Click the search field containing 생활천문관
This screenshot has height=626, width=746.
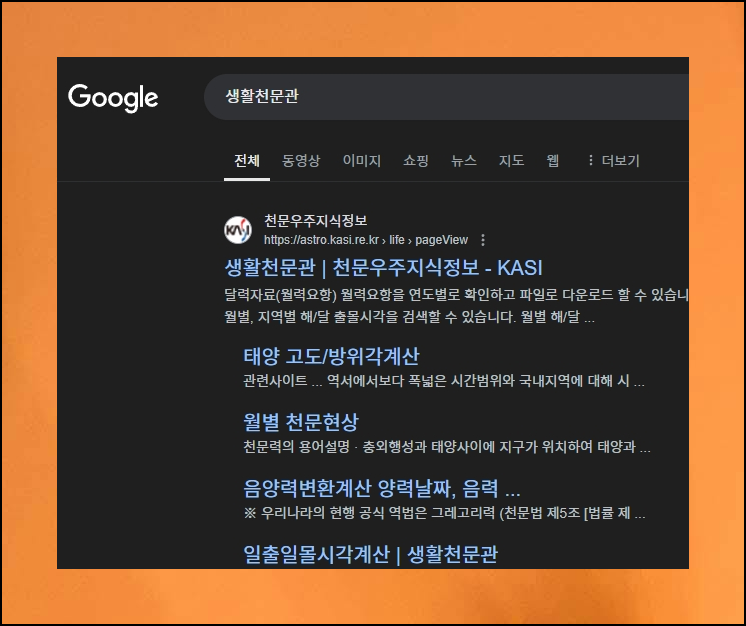click(x=446, y=97)
